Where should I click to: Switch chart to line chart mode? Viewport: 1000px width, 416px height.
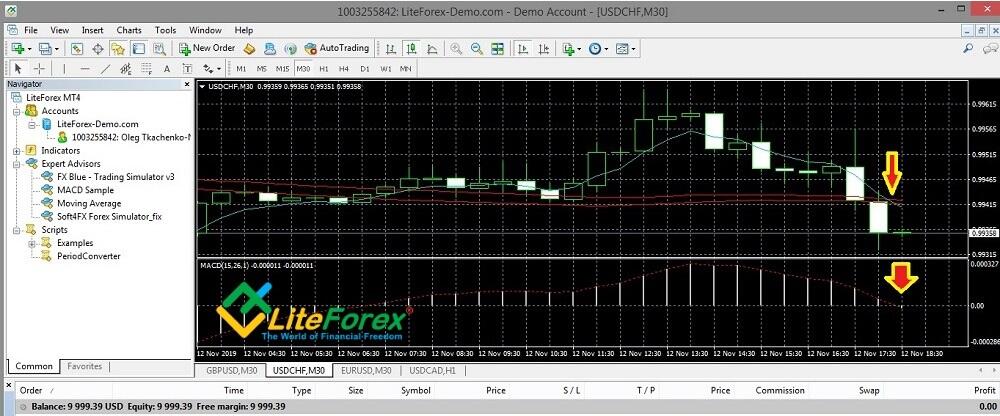pyautogui.click(x=432, y=48)
